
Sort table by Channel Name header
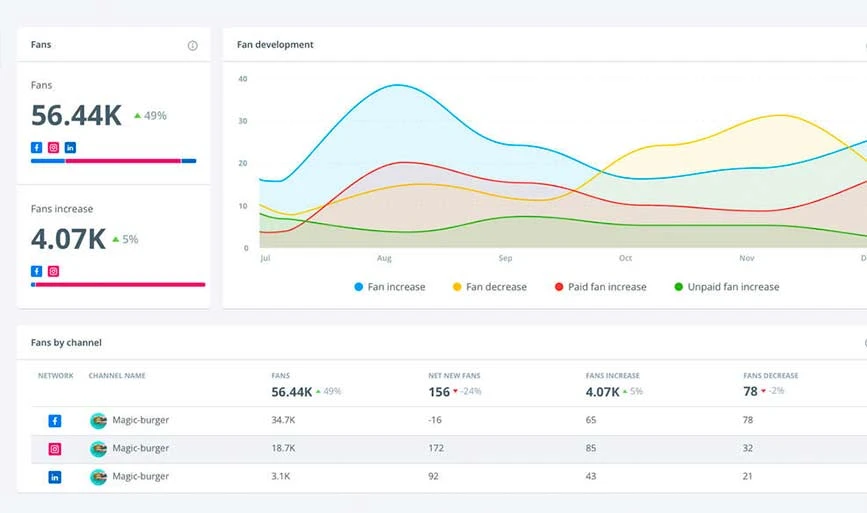point(117,376)
